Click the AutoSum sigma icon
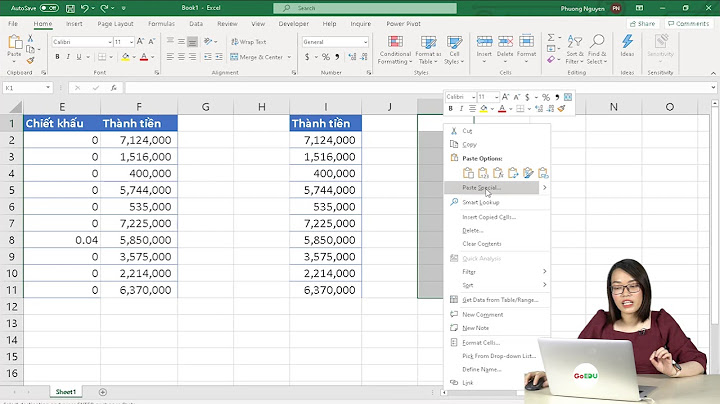Image resolution: width=720 pixels, height=404 pixels. click(551, 38)
